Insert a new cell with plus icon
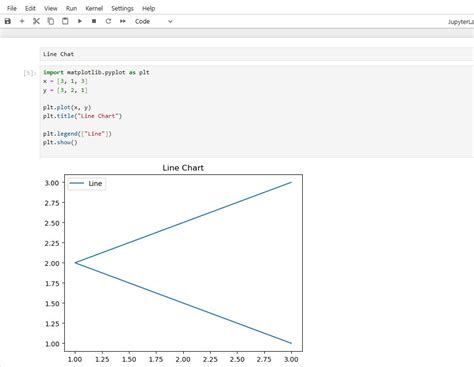Screen dimensions: 474x367 tap(22, 21)
